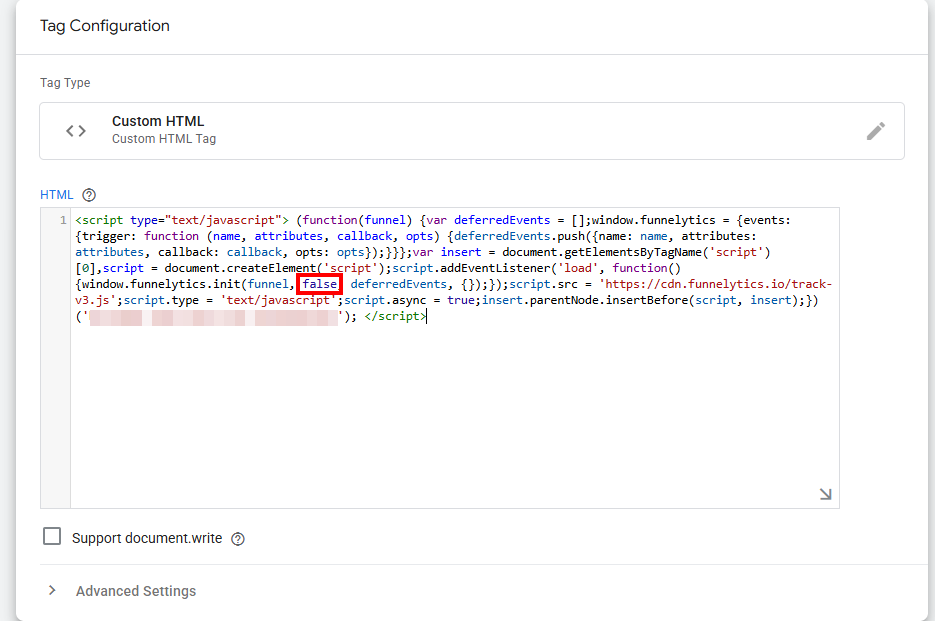This screenshot has height=621, width=935.
Task: Open help for Support document.write
Action: point(238,539)
